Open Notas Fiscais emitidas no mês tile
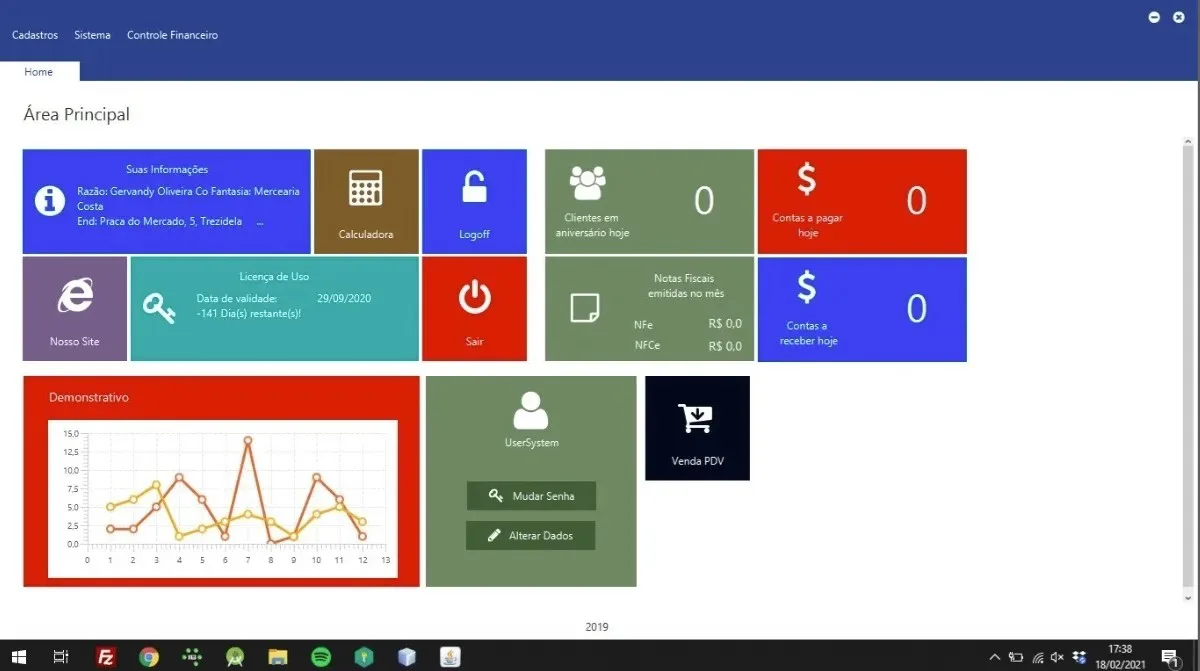 649,309
